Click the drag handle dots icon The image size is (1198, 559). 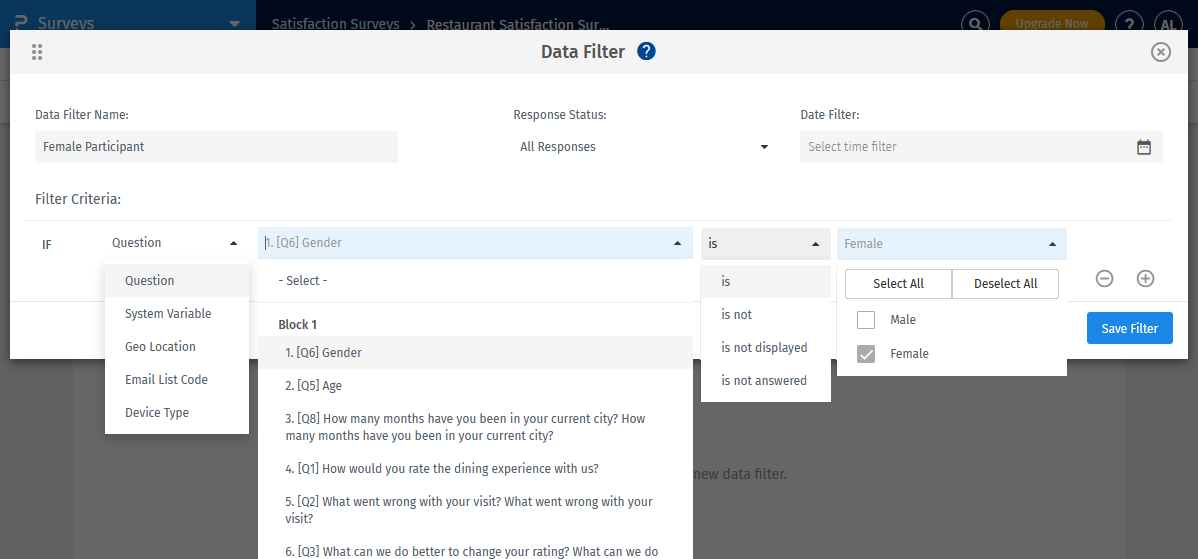point(37,52)
